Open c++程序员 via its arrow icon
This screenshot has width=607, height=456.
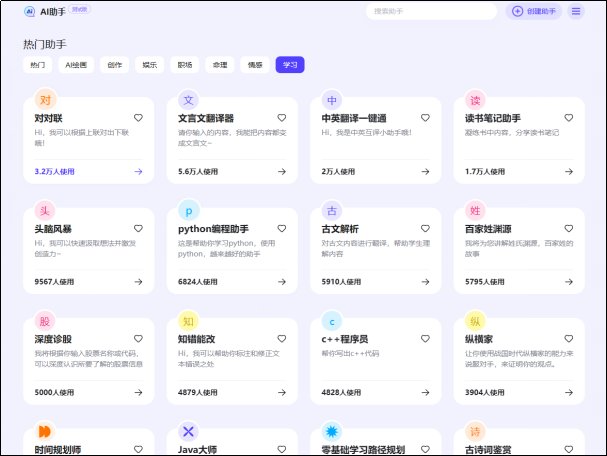pyautogui.click(x=425, y=393)
